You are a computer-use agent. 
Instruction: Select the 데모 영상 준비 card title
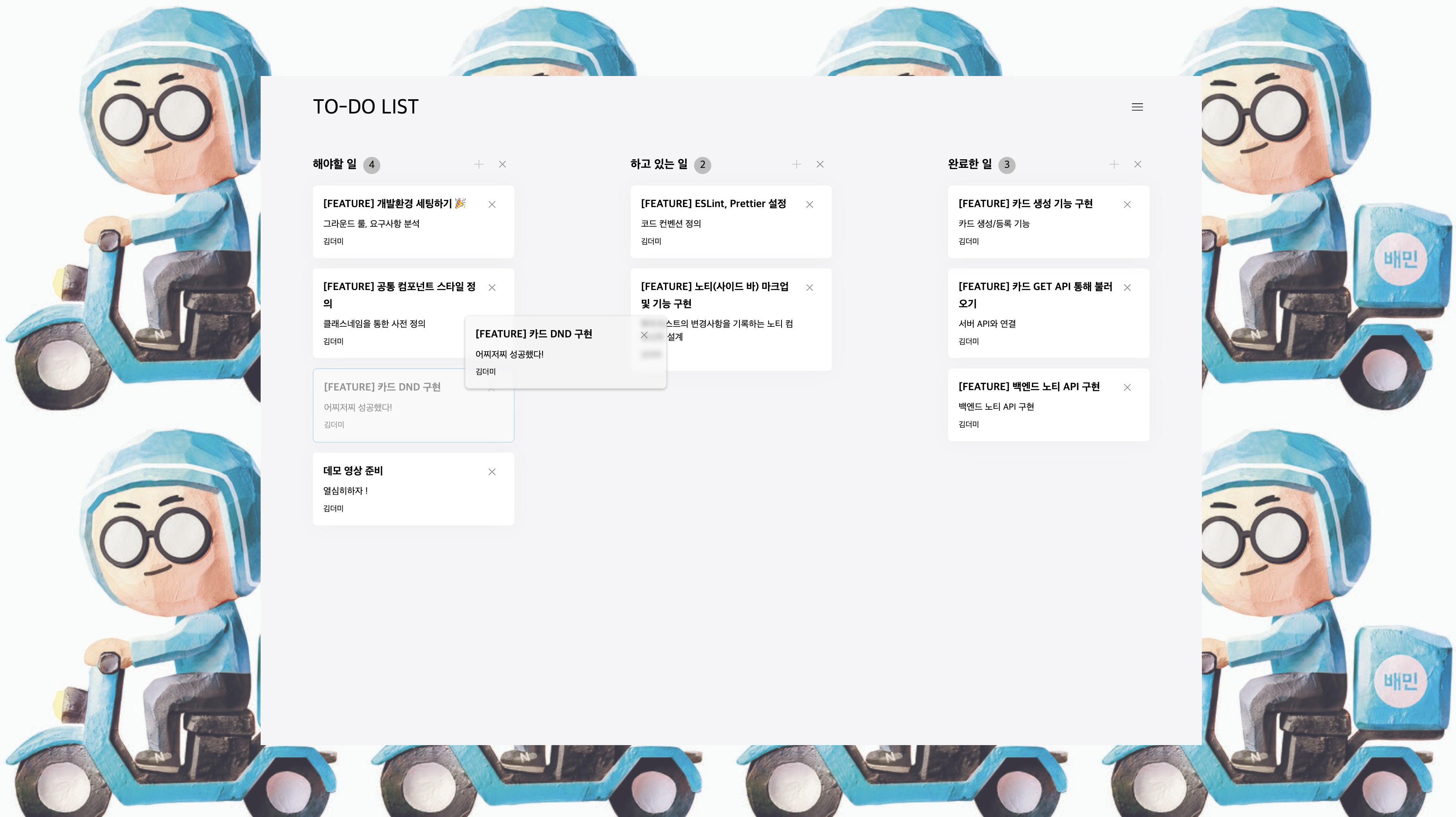coord(353,471)
